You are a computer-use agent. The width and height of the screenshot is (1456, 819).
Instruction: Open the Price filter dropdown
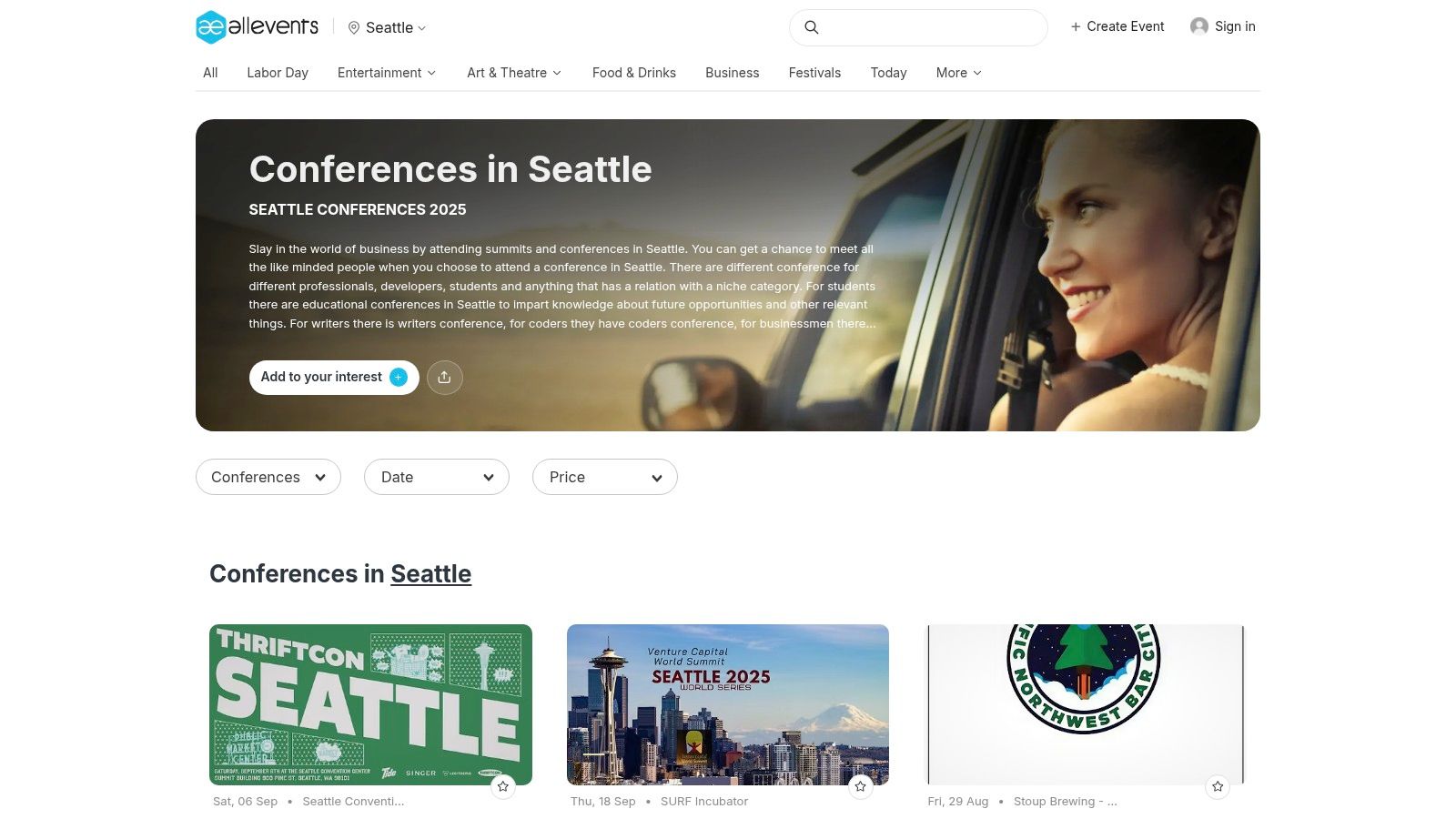(x=605, y=477)
